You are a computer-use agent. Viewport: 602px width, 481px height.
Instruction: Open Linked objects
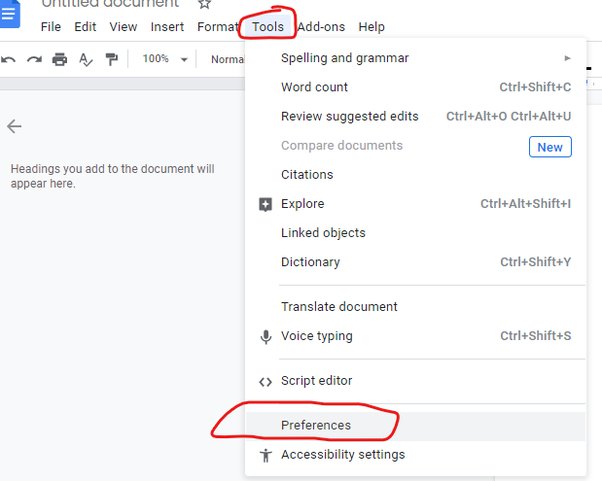pos(415,233)
